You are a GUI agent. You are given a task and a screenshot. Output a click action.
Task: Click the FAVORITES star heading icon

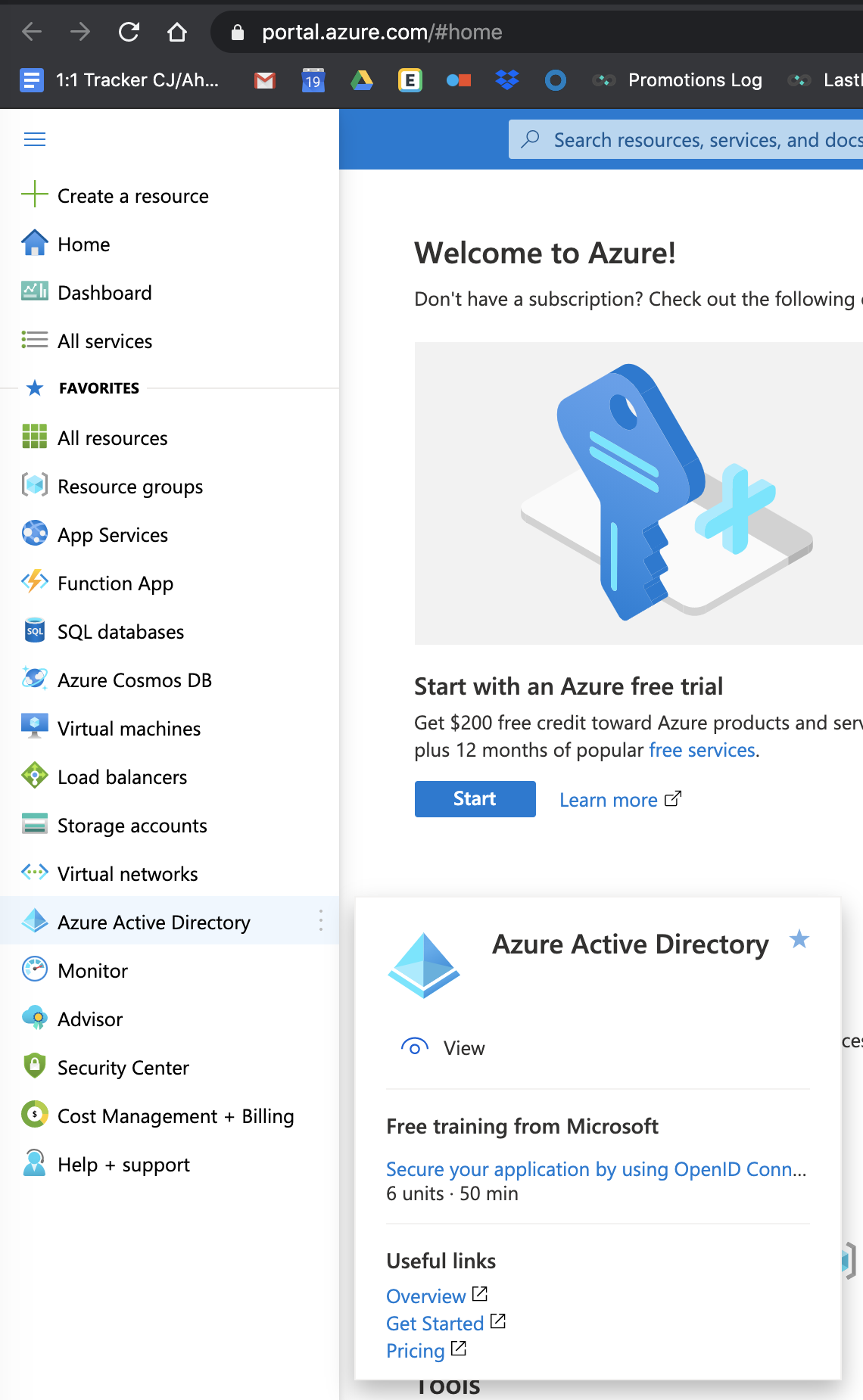35,388
